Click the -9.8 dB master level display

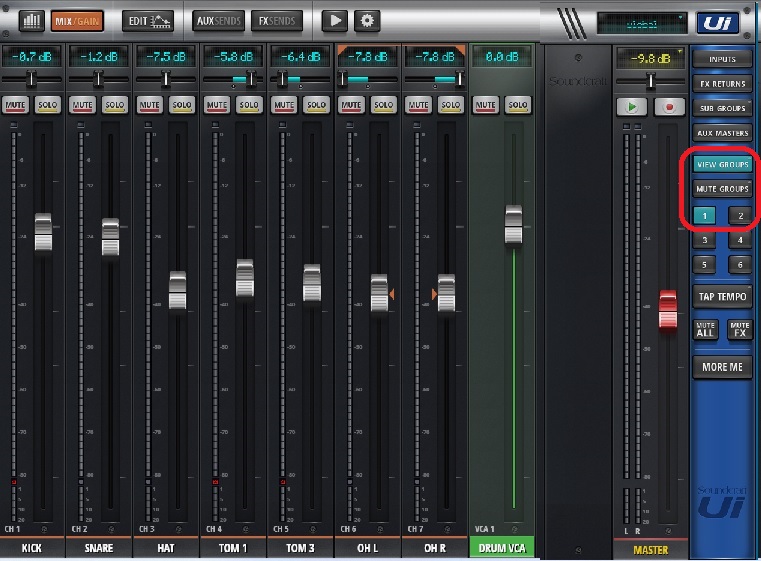(650, 59)
